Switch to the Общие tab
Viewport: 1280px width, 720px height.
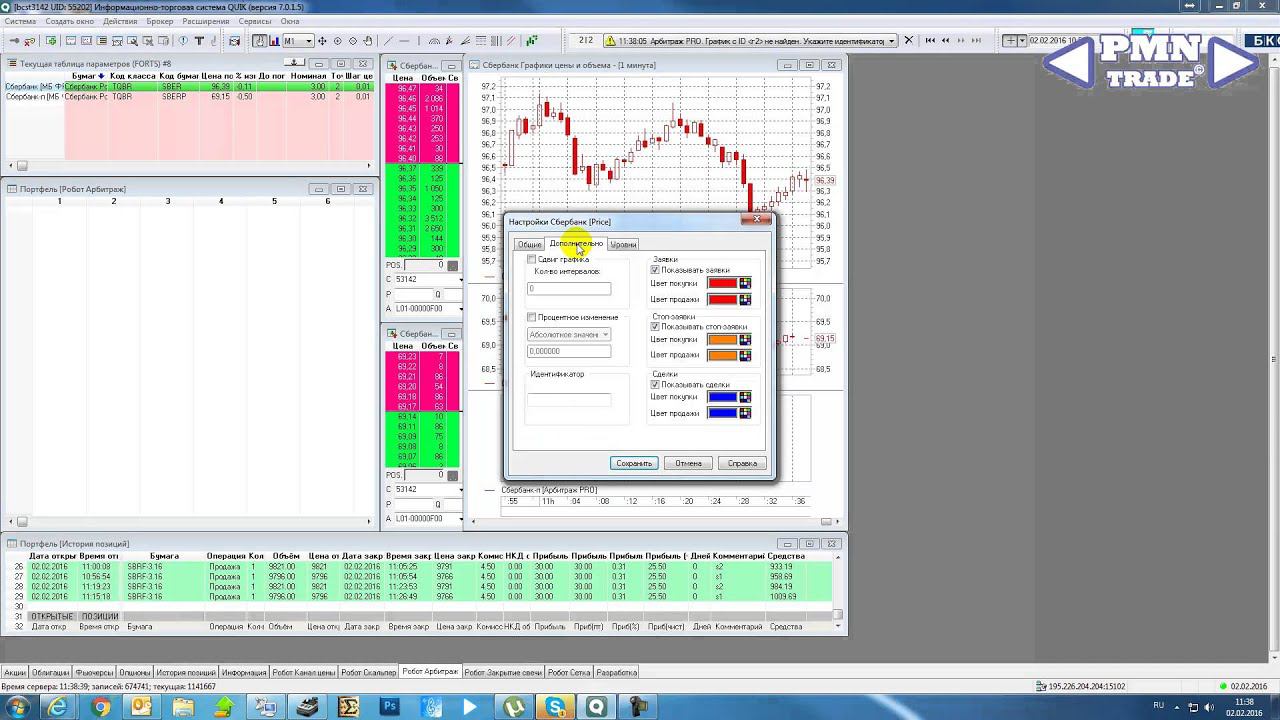[529, 245]
